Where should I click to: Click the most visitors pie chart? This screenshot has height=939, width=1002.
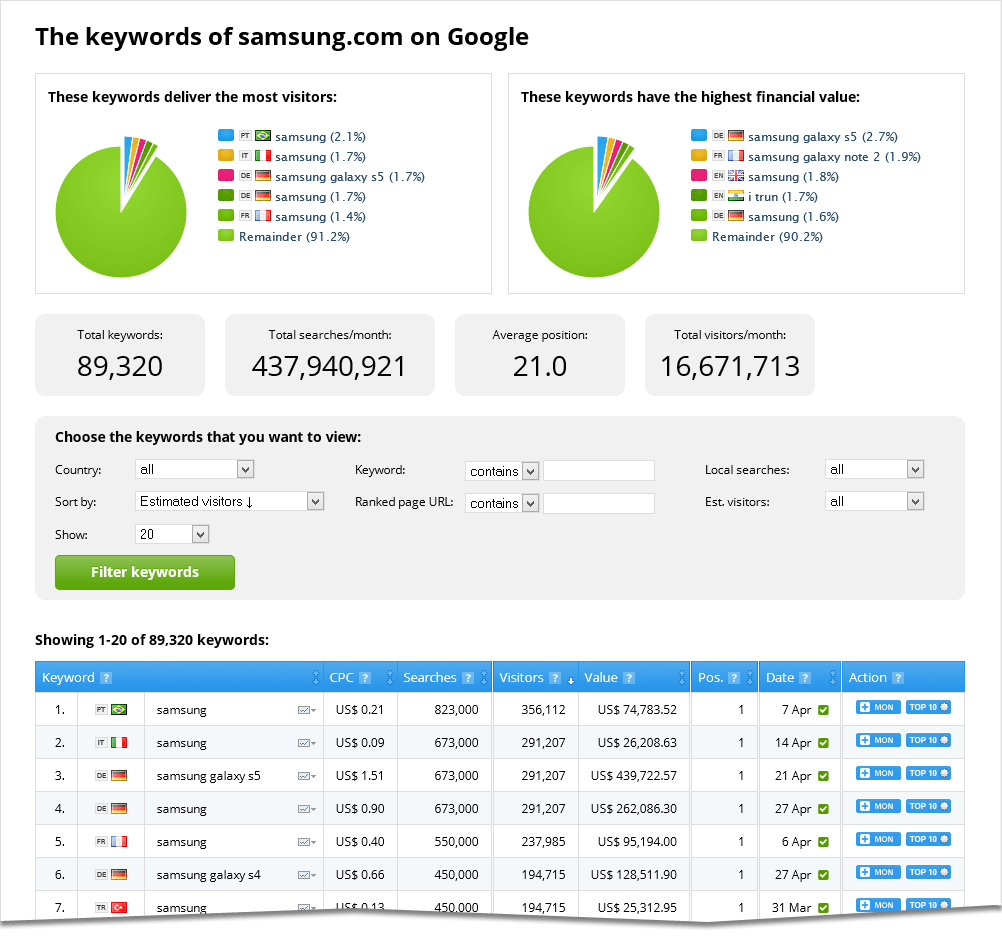[x=121, y=207]
